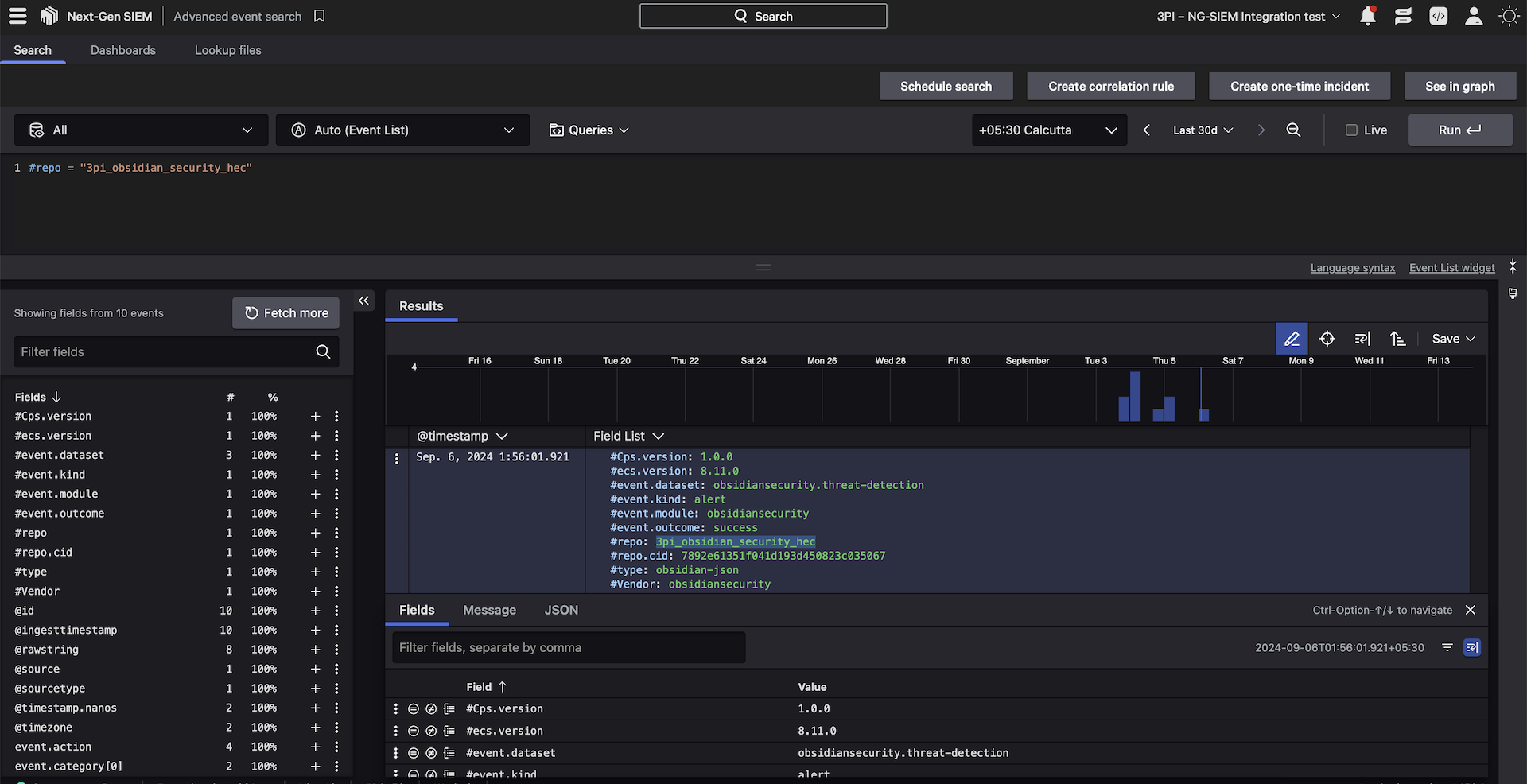Open the Dashboards menu item
Image resolution: width=1527 pixels, height=784 pixels.
coord(123,49)
